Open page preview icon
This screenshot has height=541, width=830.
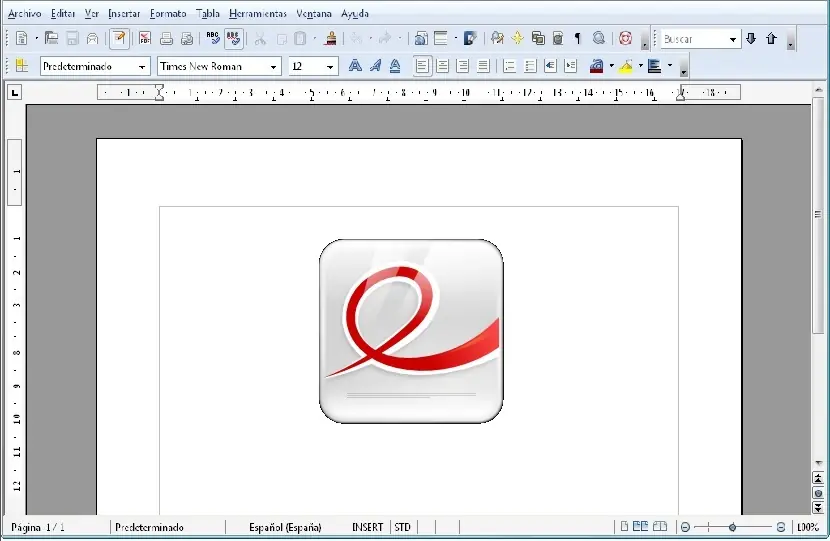(x=187, y=39)
